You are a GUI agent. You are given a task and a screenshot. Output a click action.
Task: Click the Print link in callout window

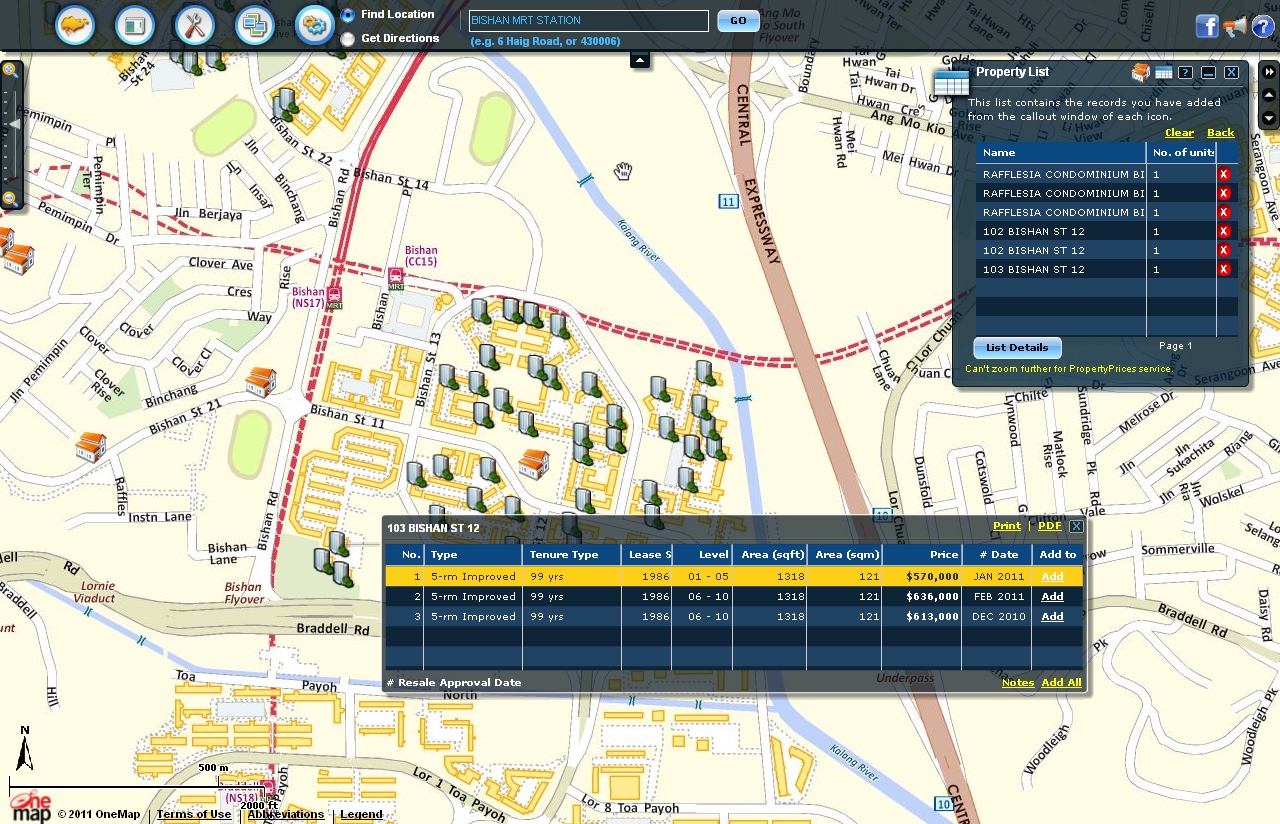point(1007,526)
